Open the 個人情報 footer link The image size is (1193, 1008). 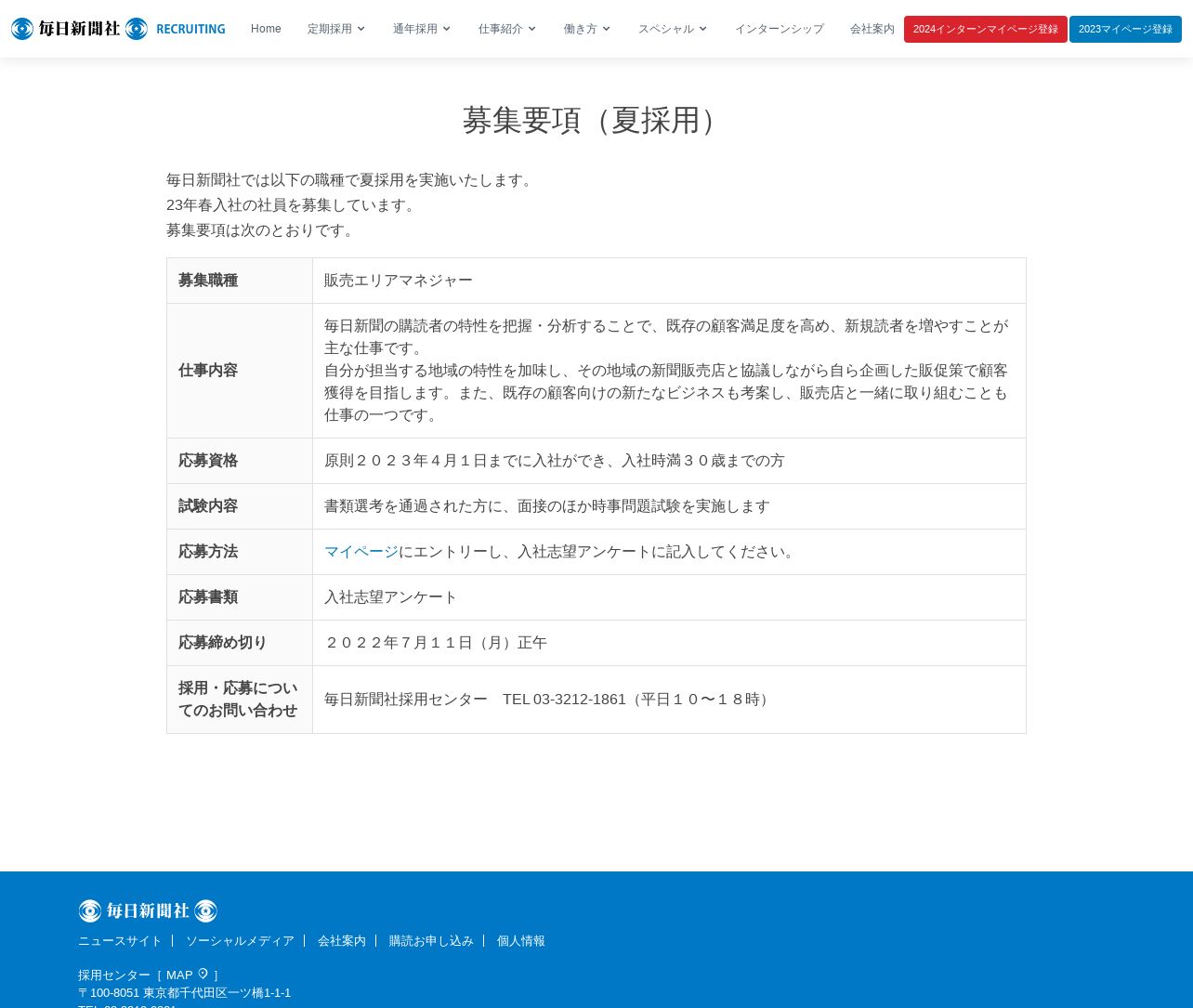tap(521, 941)
